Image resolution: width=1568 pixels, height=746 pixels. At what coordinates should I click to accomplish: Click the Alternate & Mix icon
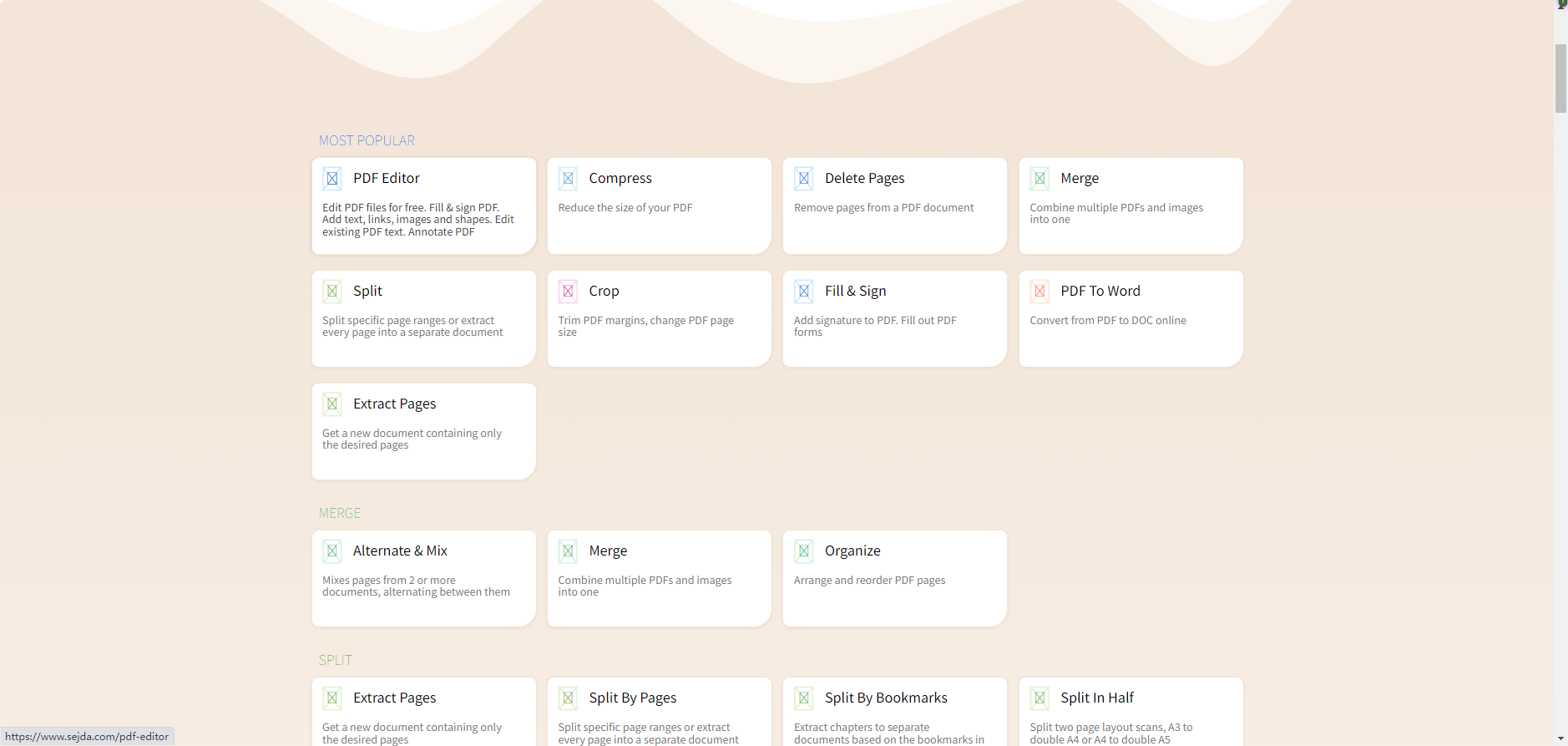[332, 551]
